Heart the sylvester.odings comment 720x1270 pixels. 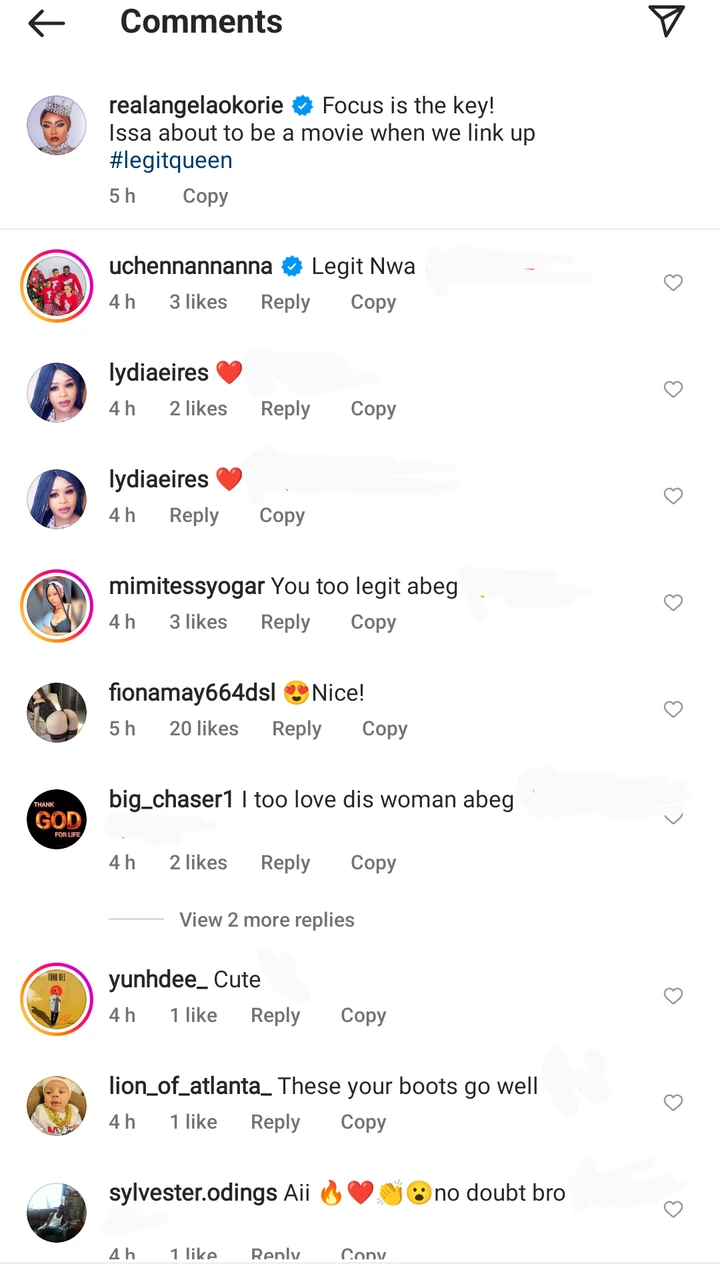coord(673,1210)
